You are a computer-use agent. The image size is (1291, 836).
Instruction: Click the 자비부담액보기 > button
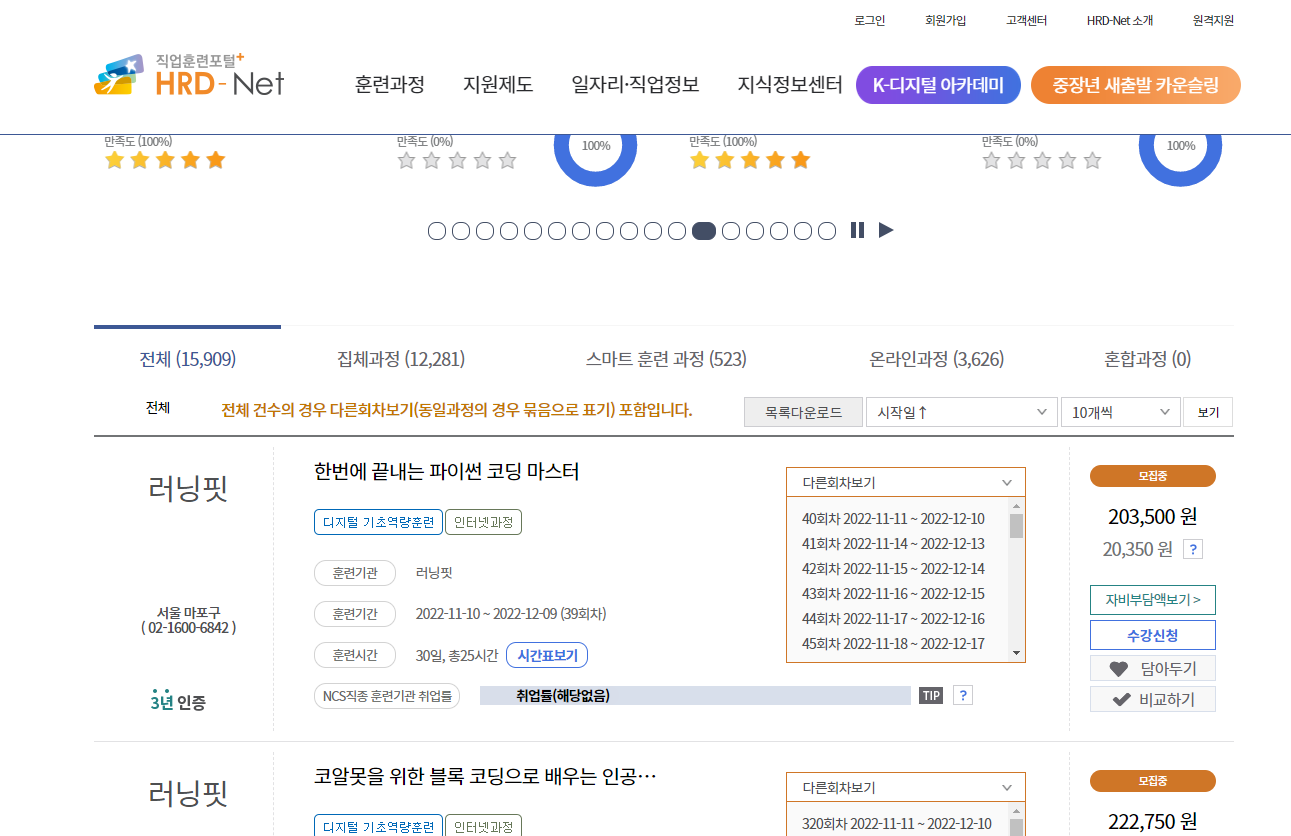(1153, 600)
